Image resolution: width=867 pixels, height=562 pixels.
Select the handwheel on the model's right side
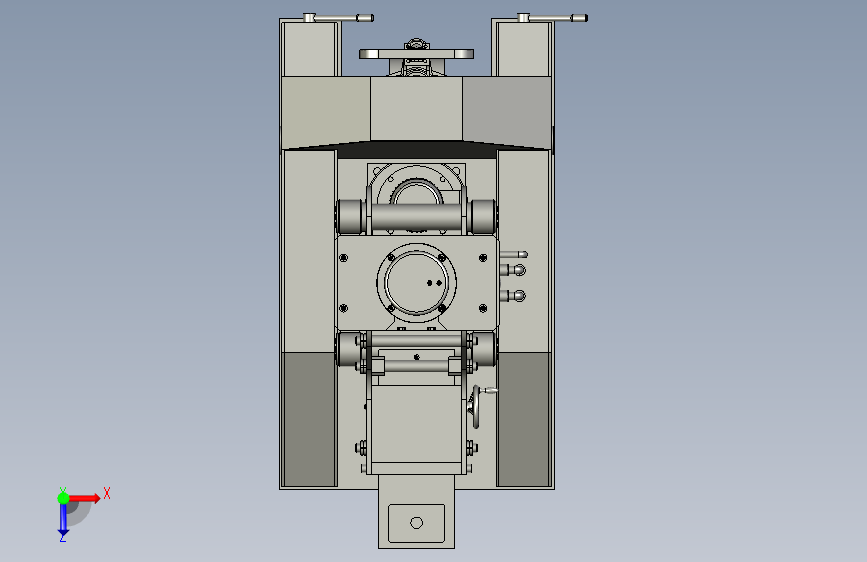click(x=476, y=407)
